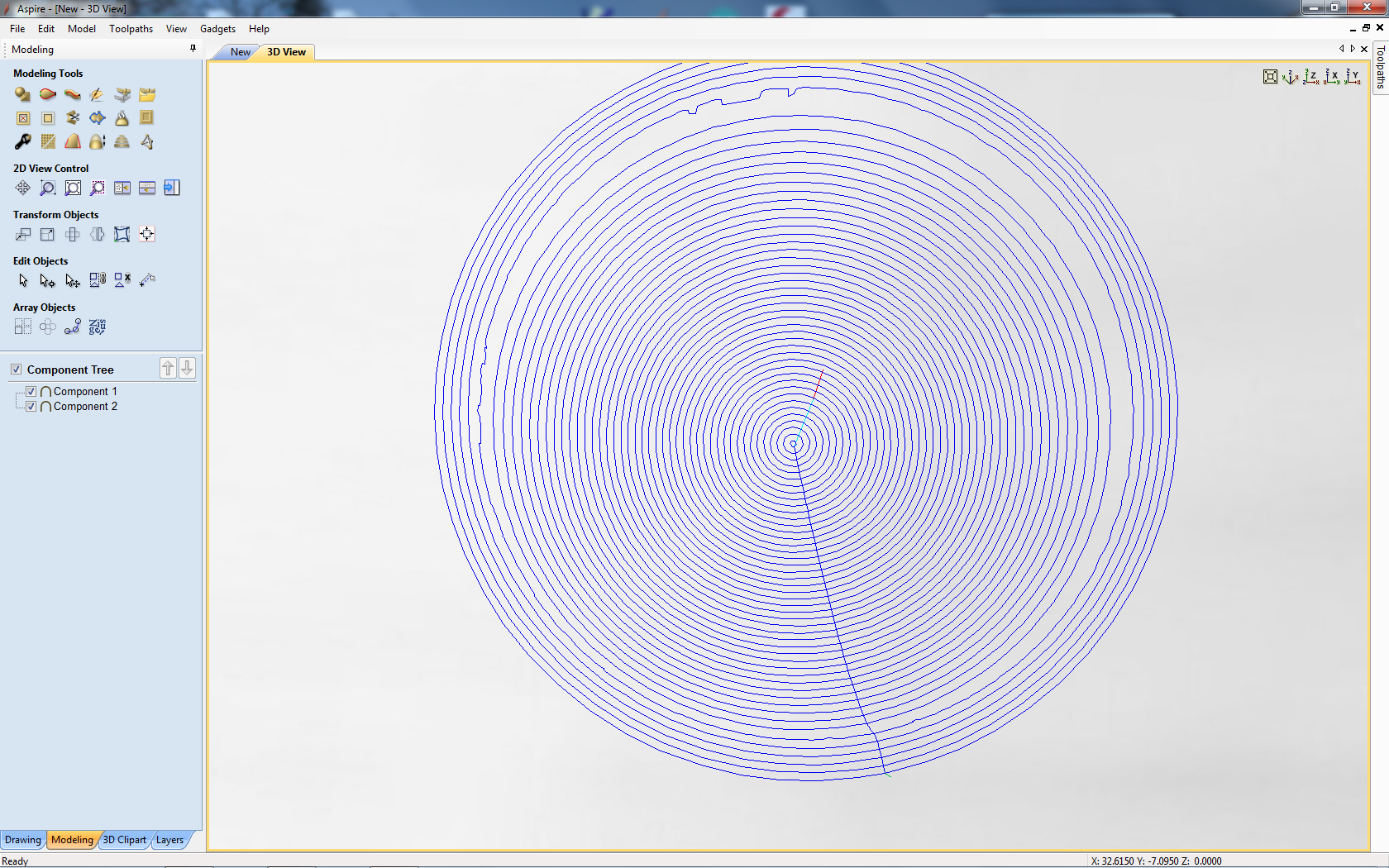Click the Node Editing cursor tool
This screenshot has height=868, width=1389.
(x=47, y=281)
